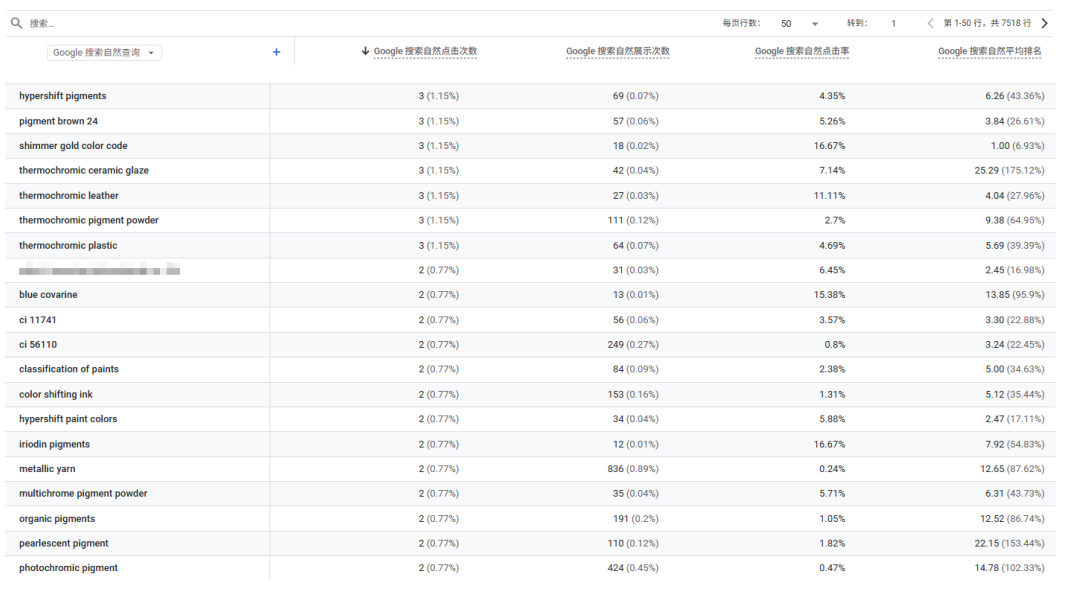Click the metallic yarn query
The height and width of the screenshot is (593, 1068).
click(x=47, y=469)
